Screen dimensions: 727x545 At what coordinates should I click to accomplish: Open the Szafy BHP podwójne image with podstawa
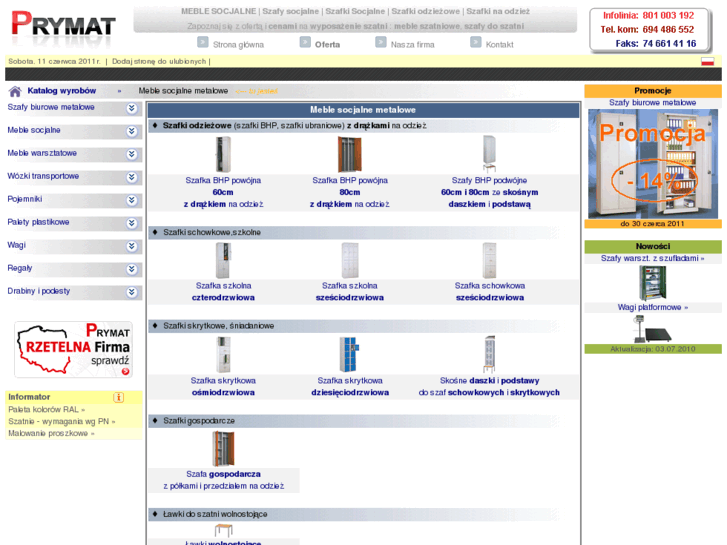[489, 154]
